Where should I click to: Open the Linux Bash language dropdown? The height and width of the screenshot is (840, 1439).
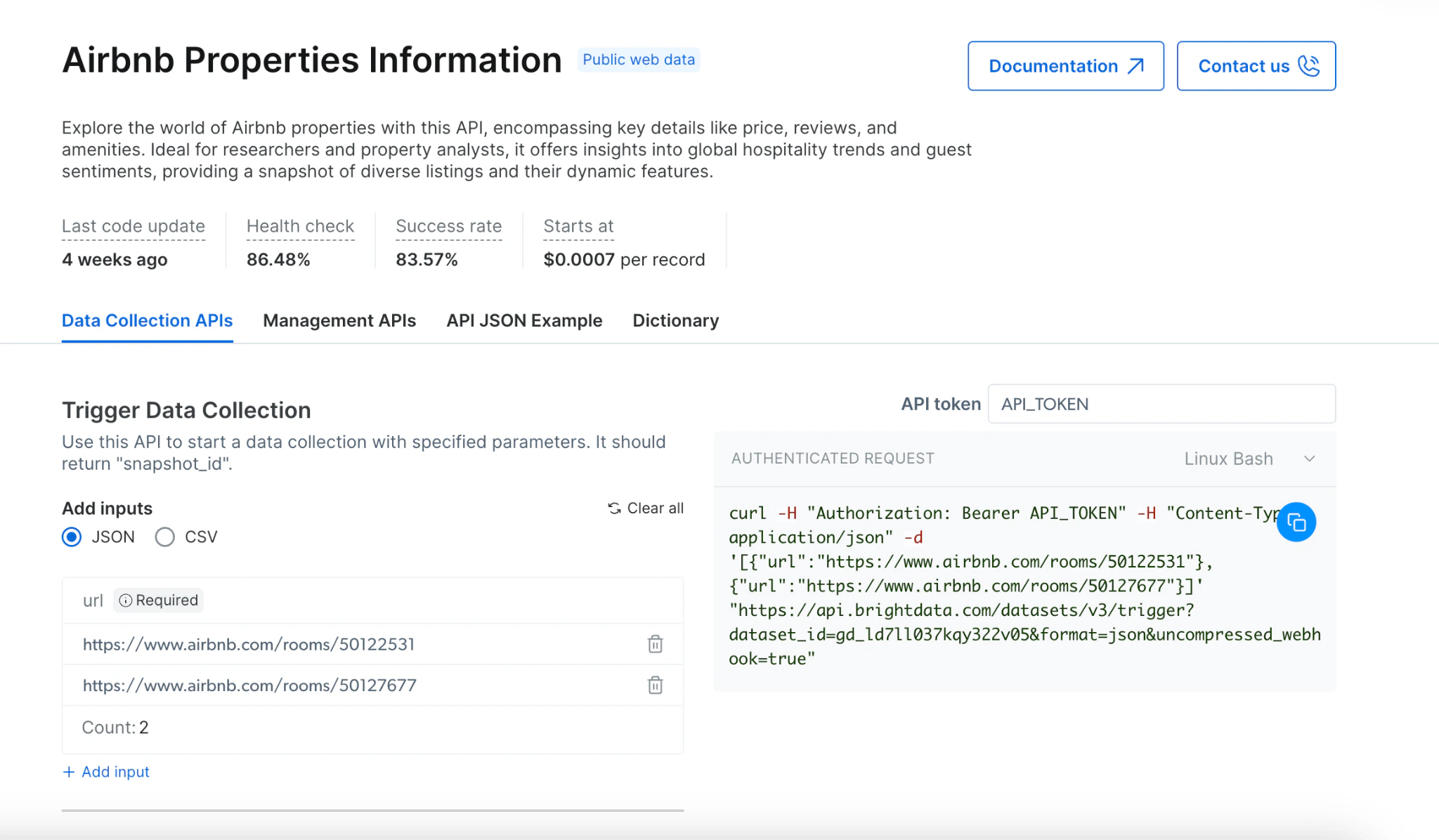1228,459
